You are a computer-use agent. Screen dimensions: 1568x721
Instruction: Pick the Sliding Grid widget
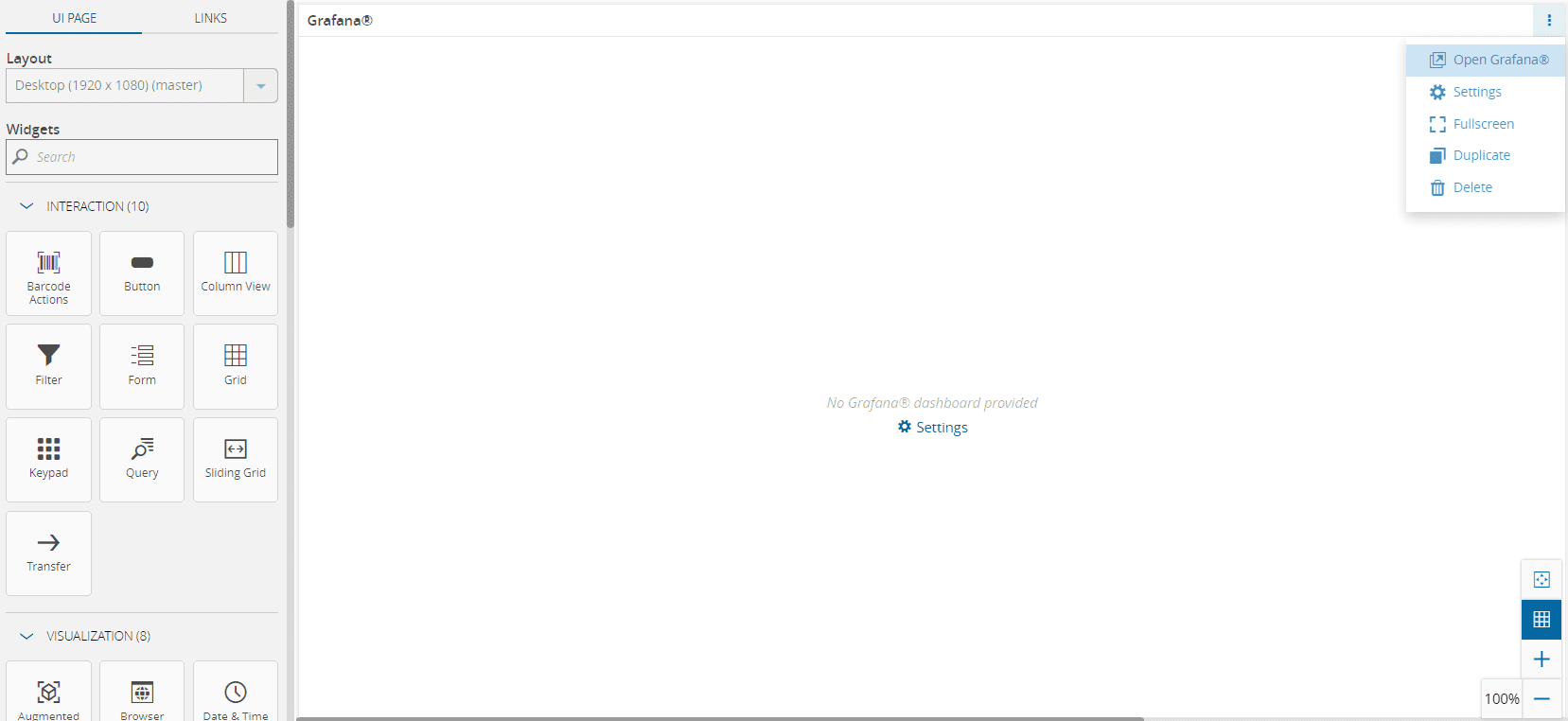[x=236, y=460]
